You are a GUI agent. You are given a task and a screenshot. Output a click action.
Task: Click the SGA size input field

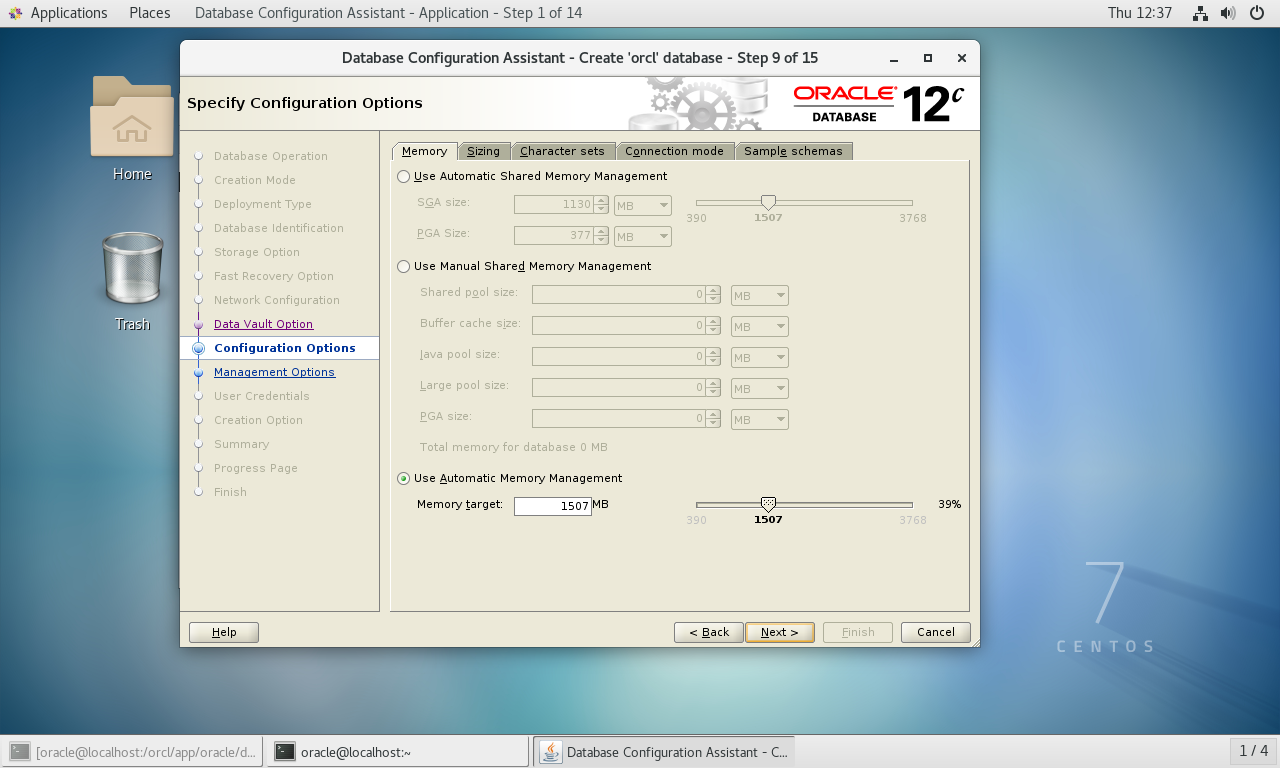coord(554,205)
